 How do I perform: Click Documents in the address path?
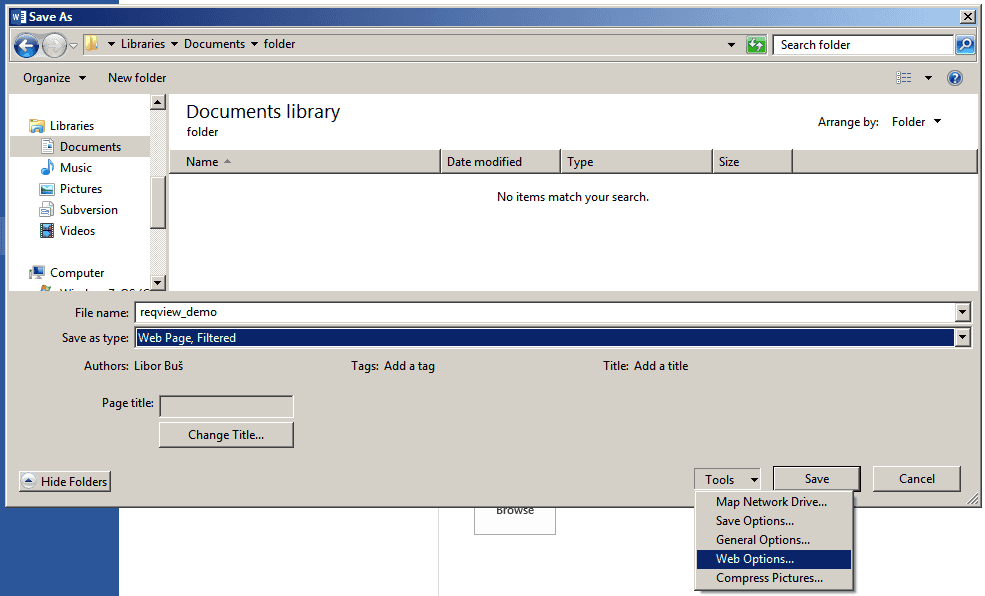coord(214,44)
